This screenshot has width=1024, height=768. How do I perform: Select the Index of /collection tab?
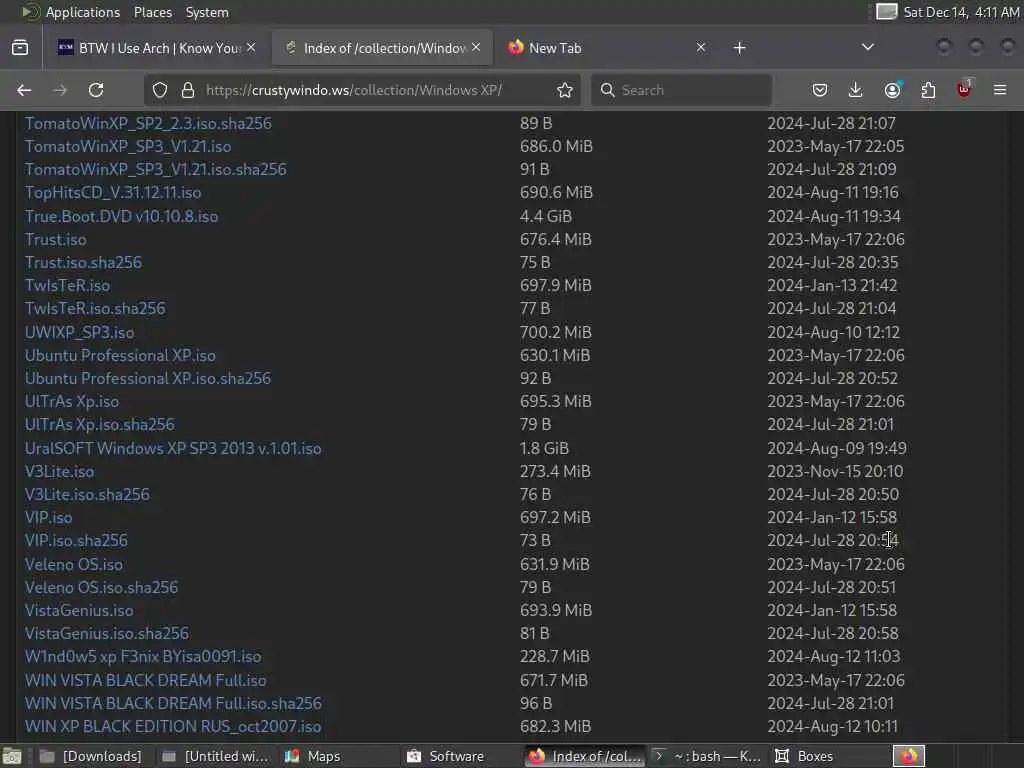[382, 48]
